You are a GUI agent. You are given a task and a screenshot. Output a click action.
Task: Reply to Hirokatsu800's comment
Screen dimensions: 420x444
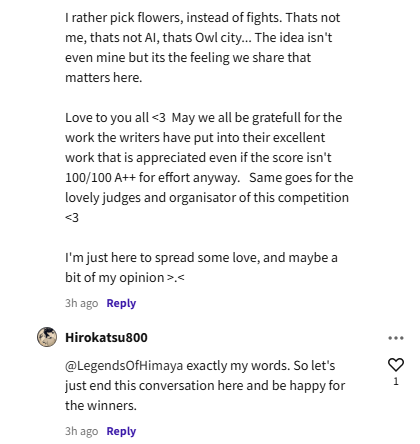(121, 431)
